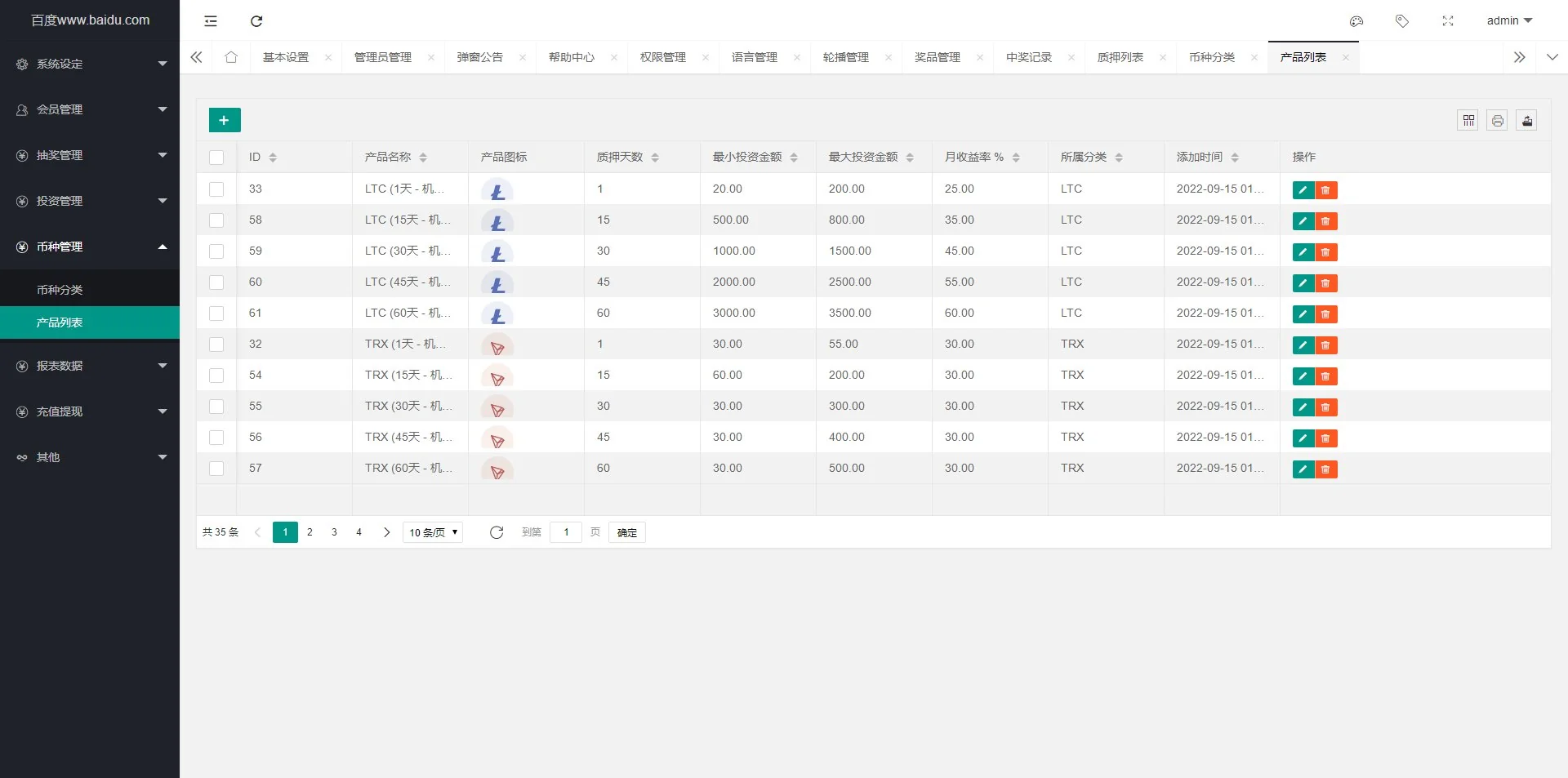Viewport: 1568px width, 778px height.
Task: Tick the checkbox for ID 56 row
Action: click(x=216, y=438)
